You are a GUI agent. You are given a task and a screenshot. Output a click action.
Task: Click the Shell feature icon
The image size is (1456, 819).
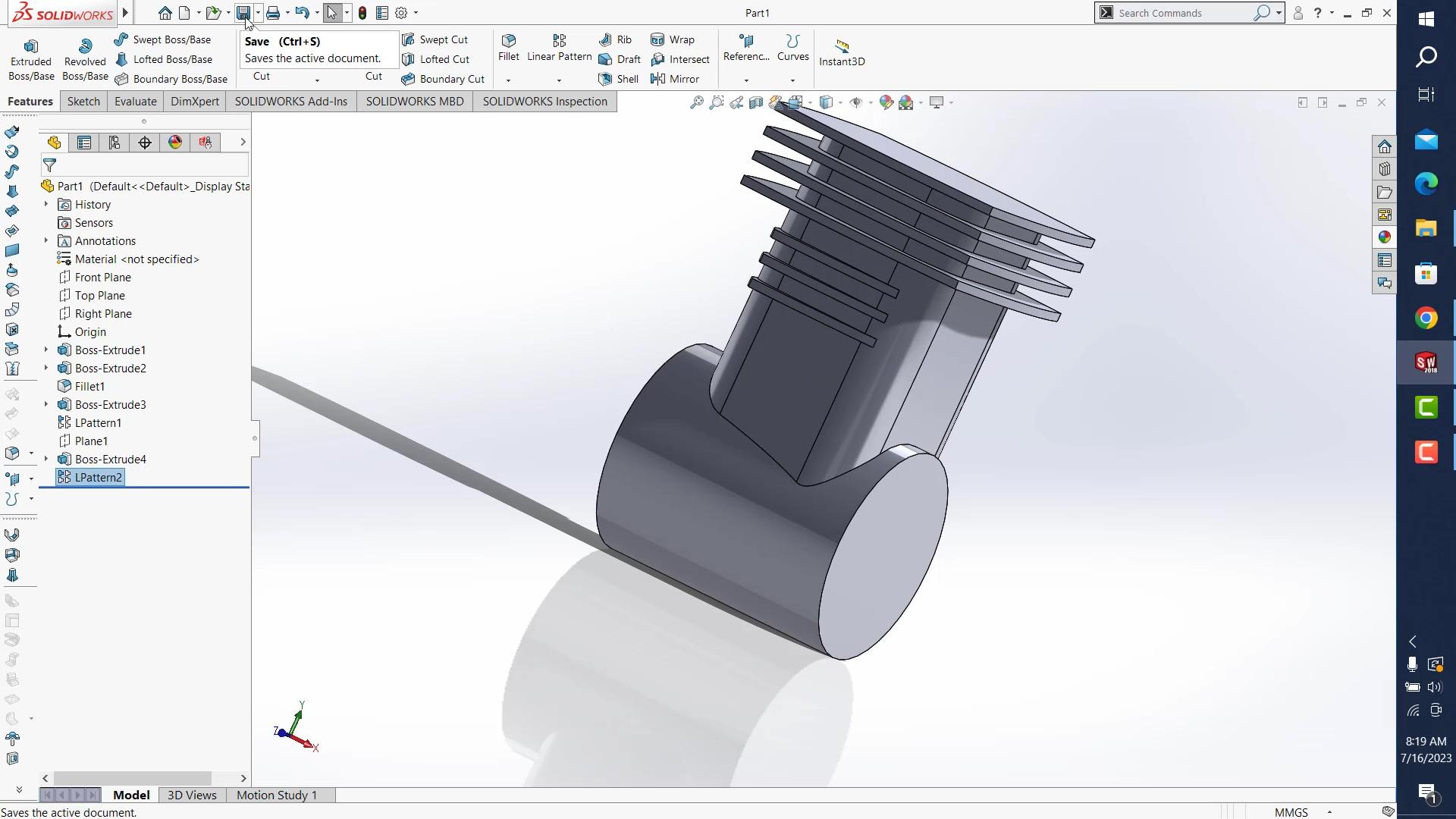(x=605, y=79)
